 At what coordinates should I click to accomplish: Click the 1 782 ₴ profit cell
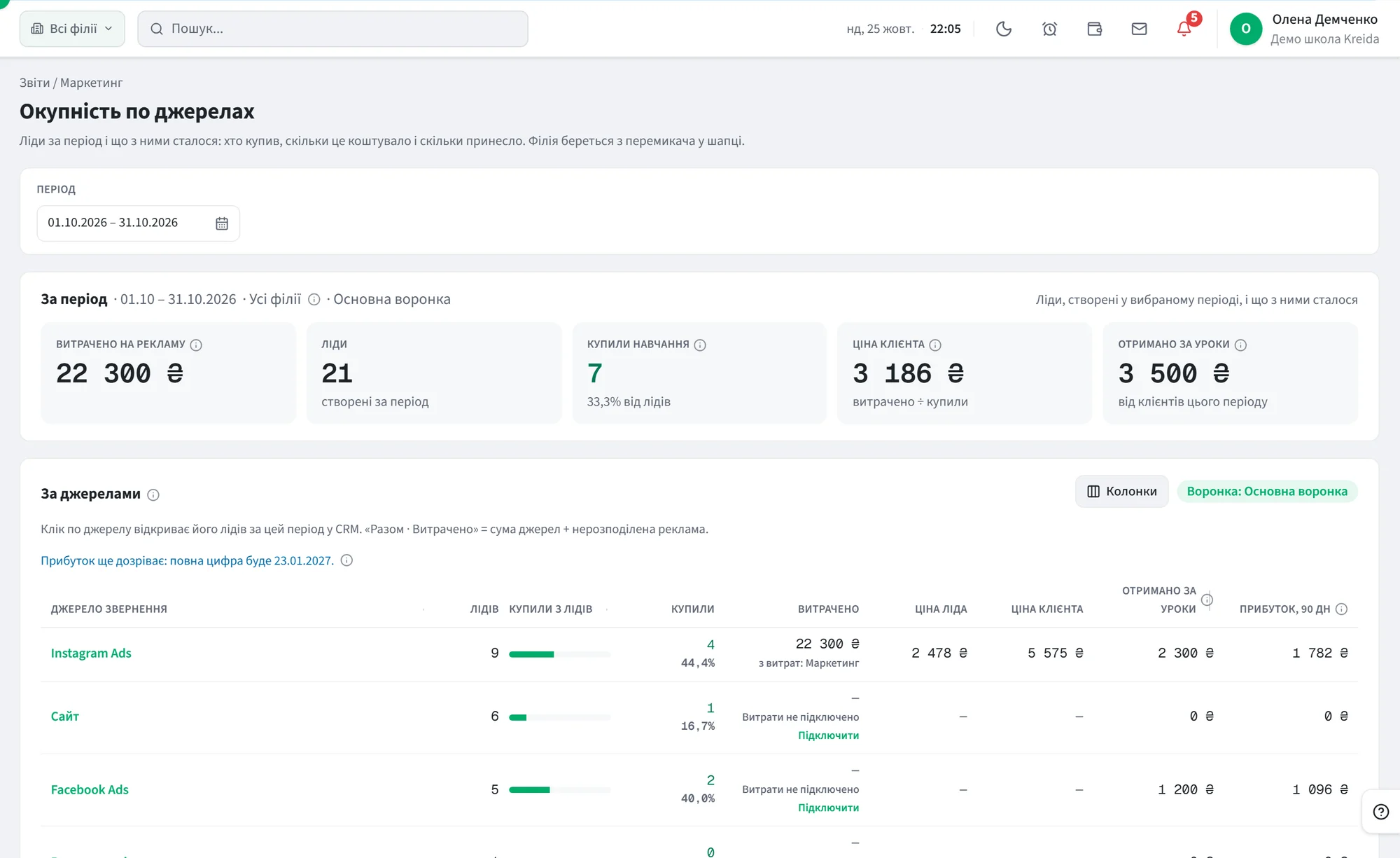pos(1319,653)
